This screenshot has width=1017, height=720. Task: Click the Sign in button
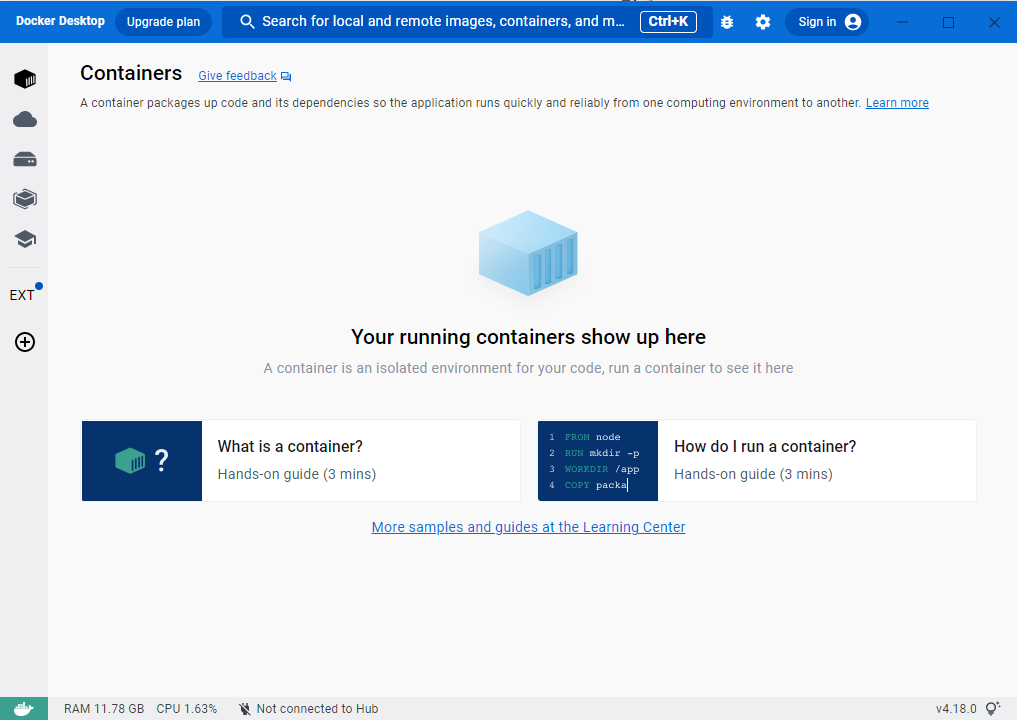827,22
